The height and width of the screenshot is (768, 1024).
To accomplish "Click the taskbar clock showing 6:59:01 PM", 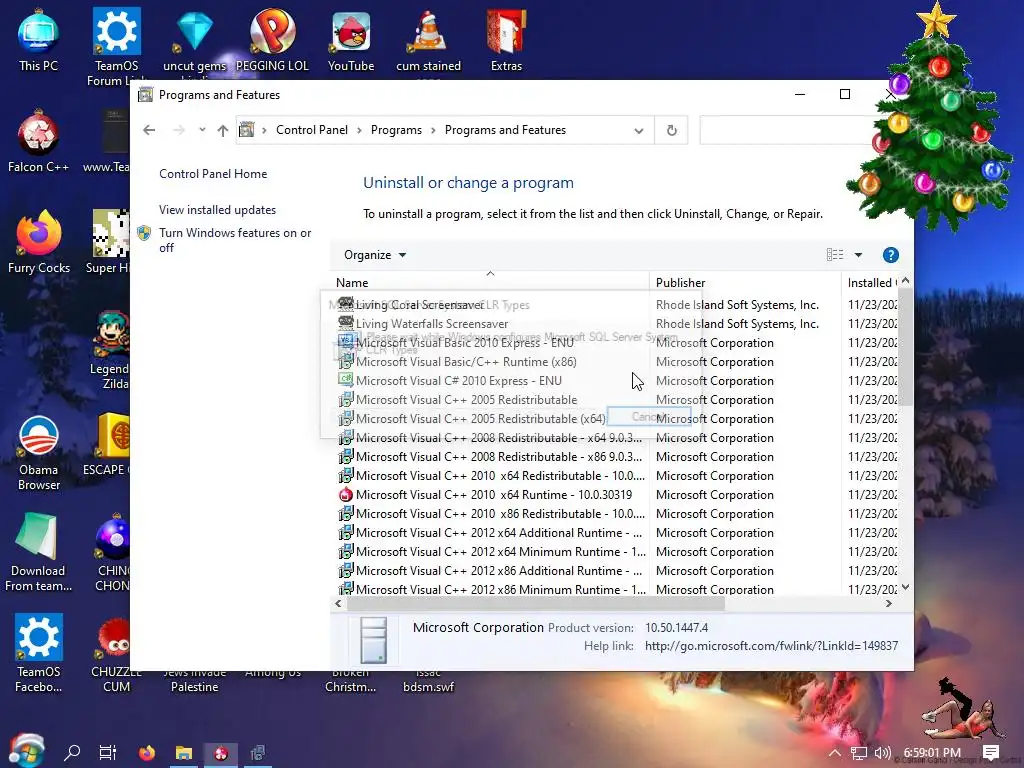I will pos(932,753).
